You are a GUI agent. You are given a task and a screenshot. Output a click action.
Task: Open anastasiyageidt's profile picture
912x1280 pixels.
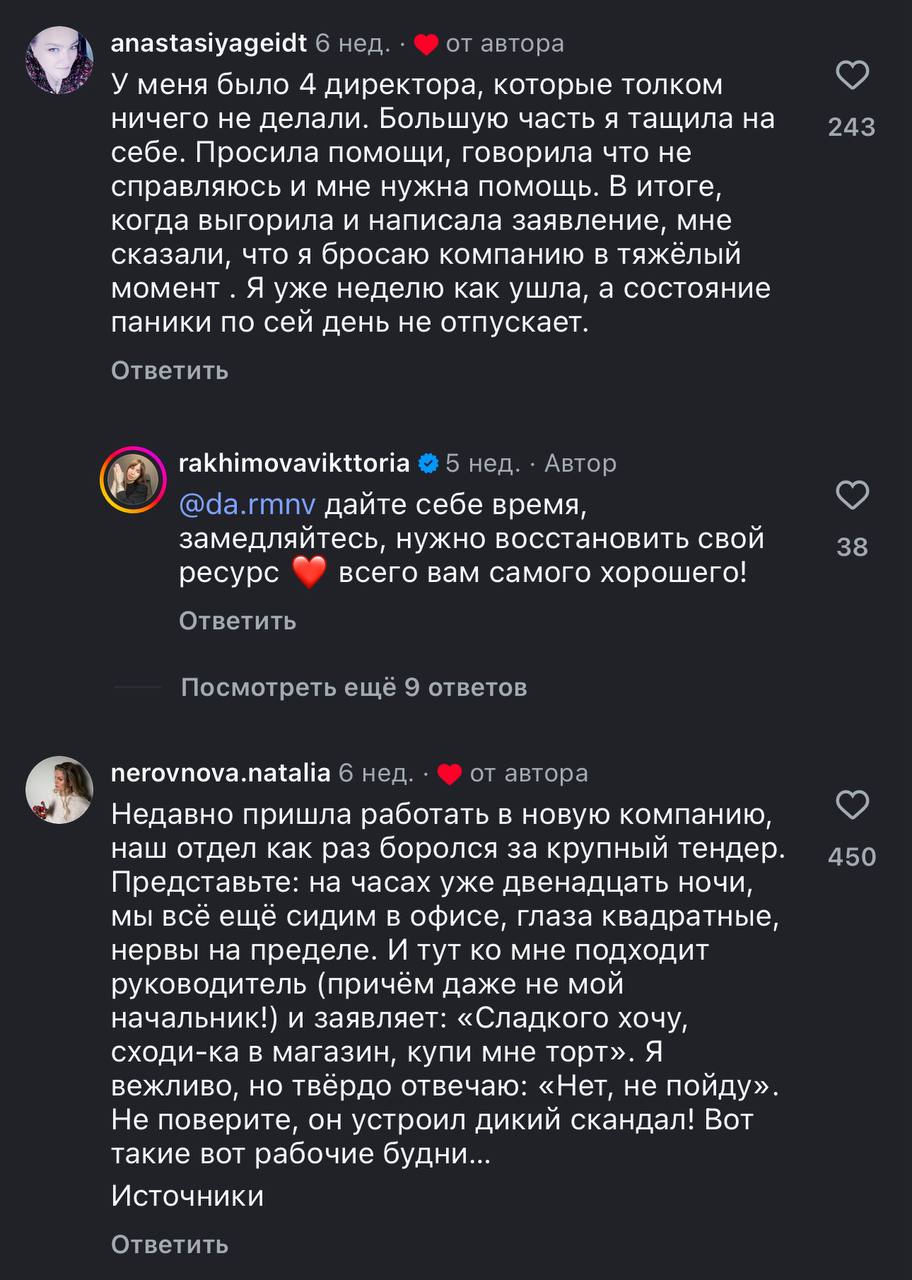(x=59, y=60)
